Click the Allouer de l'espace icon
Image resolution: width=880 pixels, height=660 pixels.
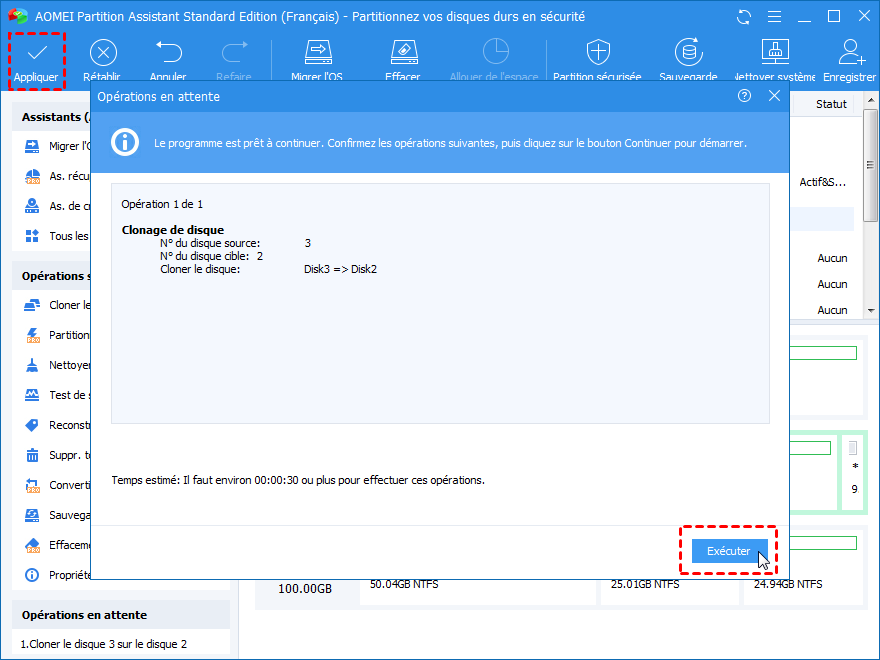pos(496,52)
